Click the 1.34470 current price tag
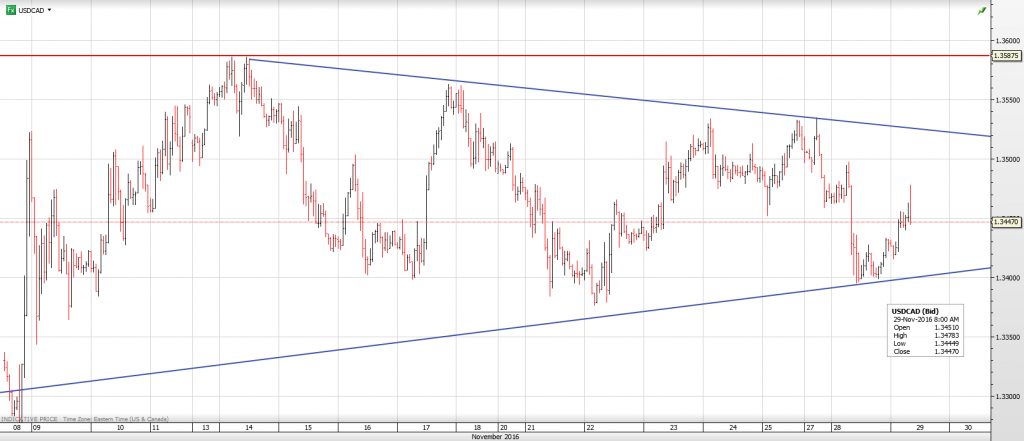The width and height of the screenshot is (1024, 441). click(x=1006, y=222)
